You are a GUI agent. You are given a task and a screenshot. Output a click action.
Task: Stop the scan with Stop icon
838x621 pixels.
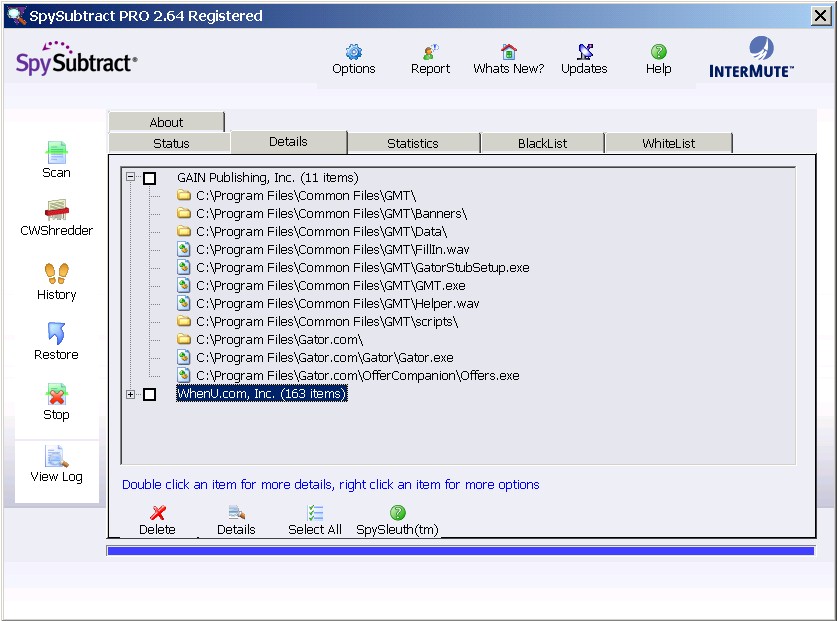coord(56,394)
